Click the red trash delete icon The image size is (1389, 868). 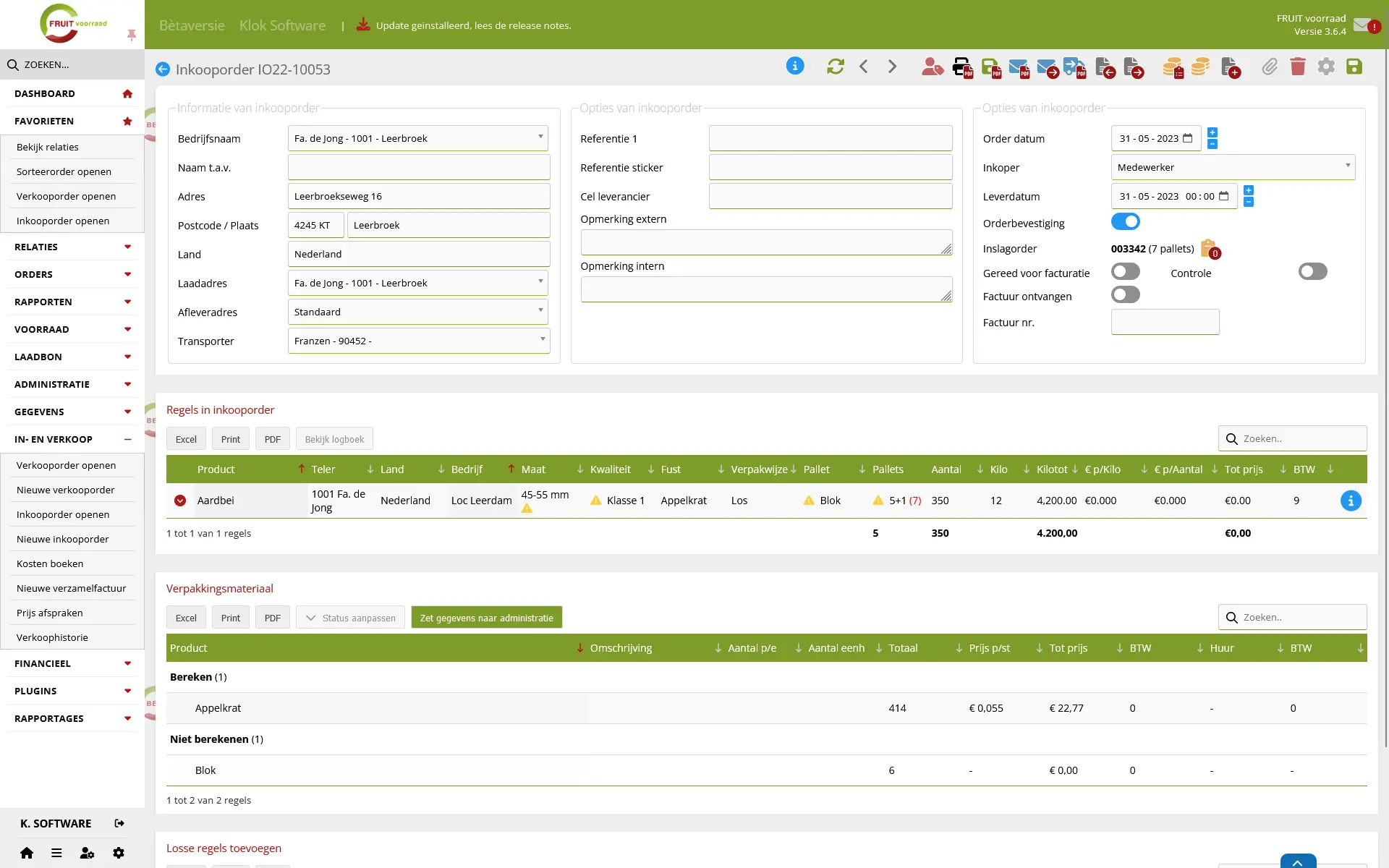coord(1298,67)
